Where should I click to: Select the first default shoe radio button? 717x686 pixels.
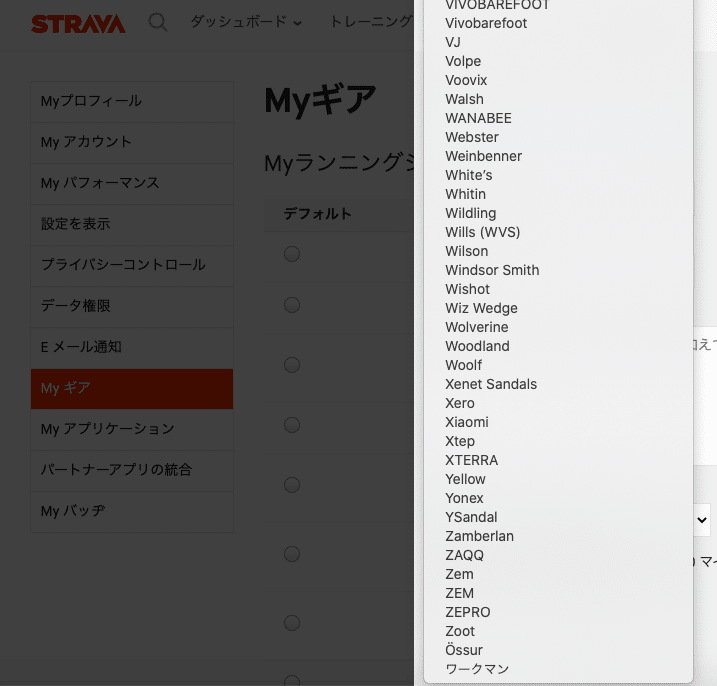click(x=292, y=254)
